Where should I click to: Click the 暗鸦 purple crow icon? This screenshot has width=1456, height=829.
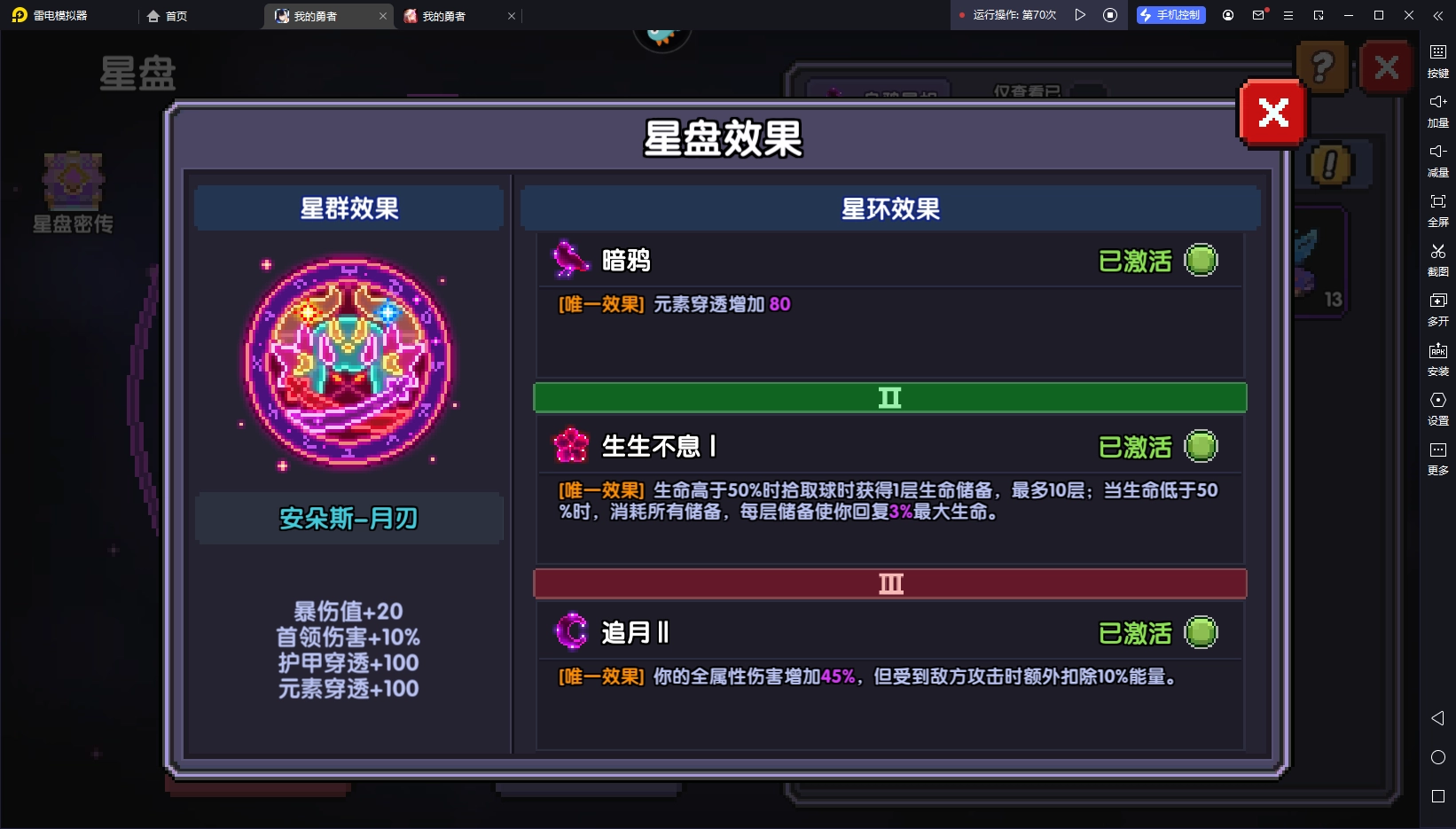point(571,260)
